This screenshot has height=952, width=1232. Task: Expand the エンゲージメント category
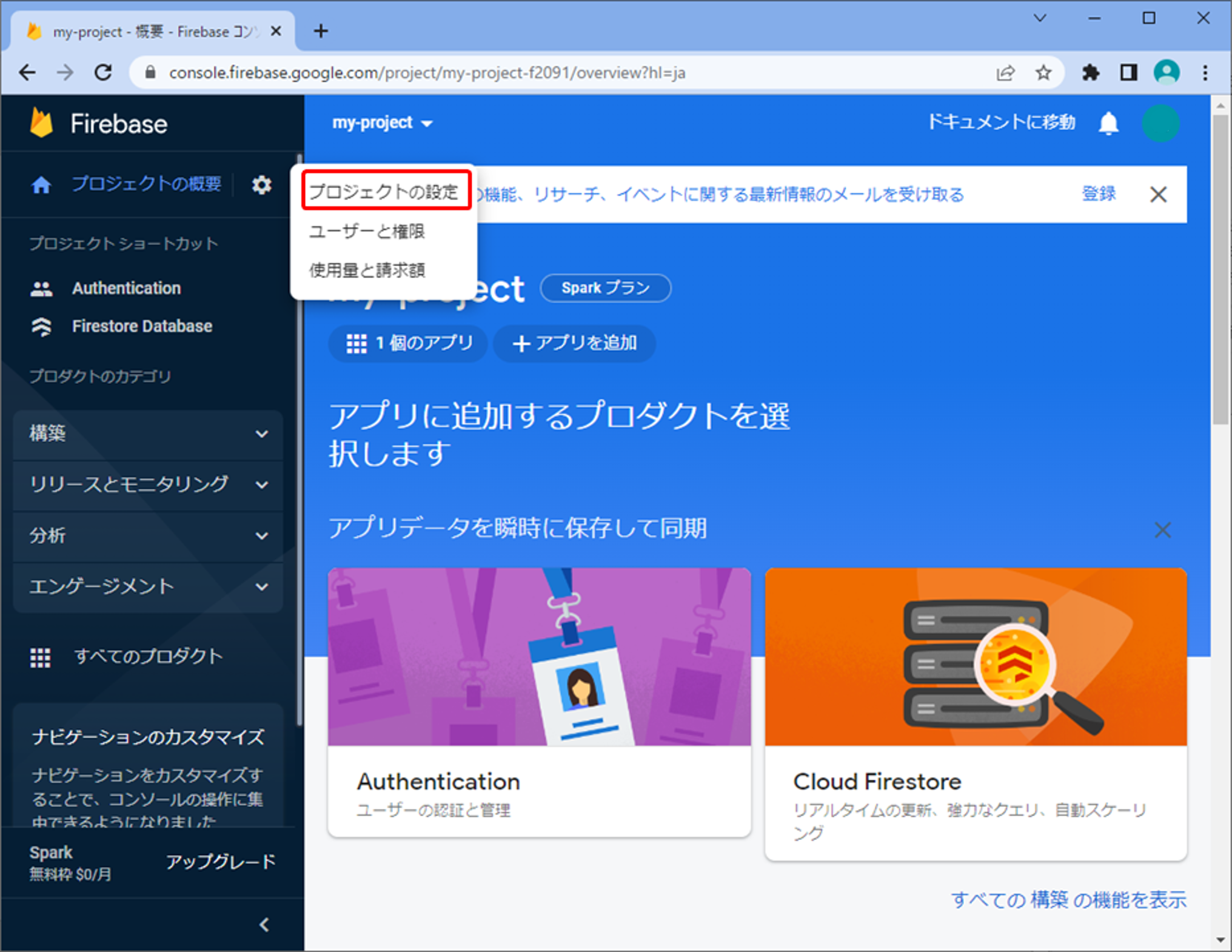[x=148, y=586]
